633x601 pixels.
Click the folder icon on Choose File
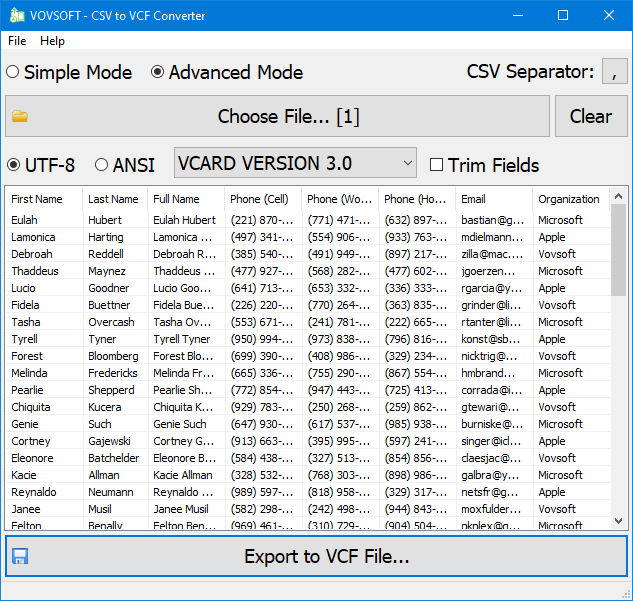20,116
